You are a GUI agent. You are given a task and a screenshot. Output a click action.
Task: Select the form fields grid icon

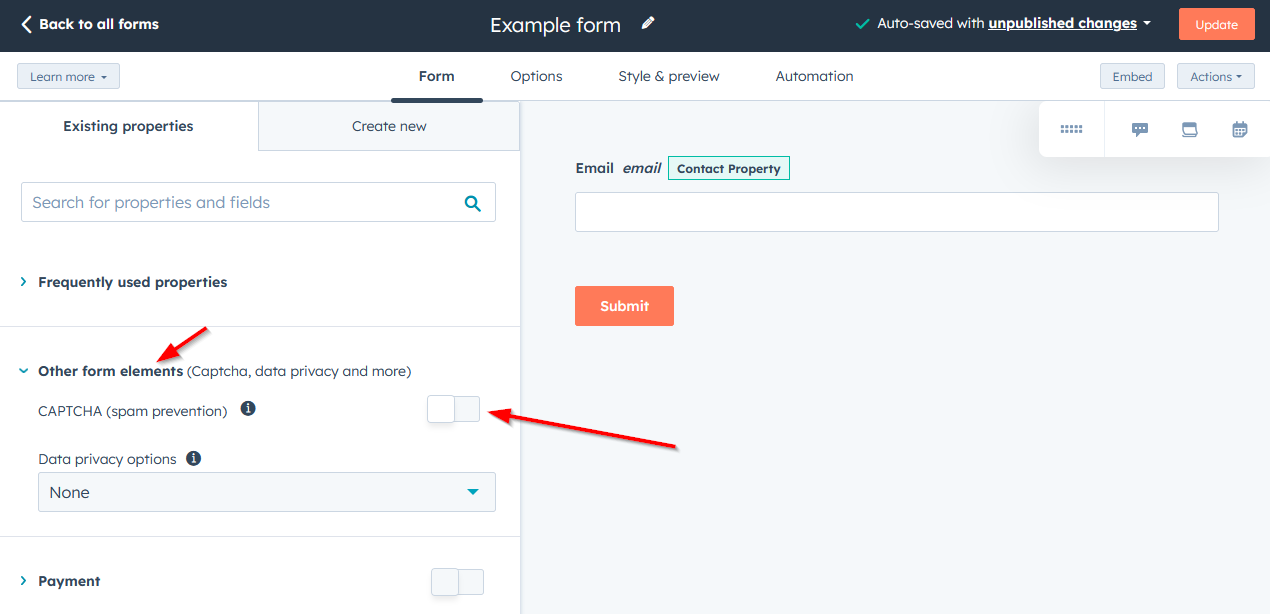click(x=1071, y=129)
